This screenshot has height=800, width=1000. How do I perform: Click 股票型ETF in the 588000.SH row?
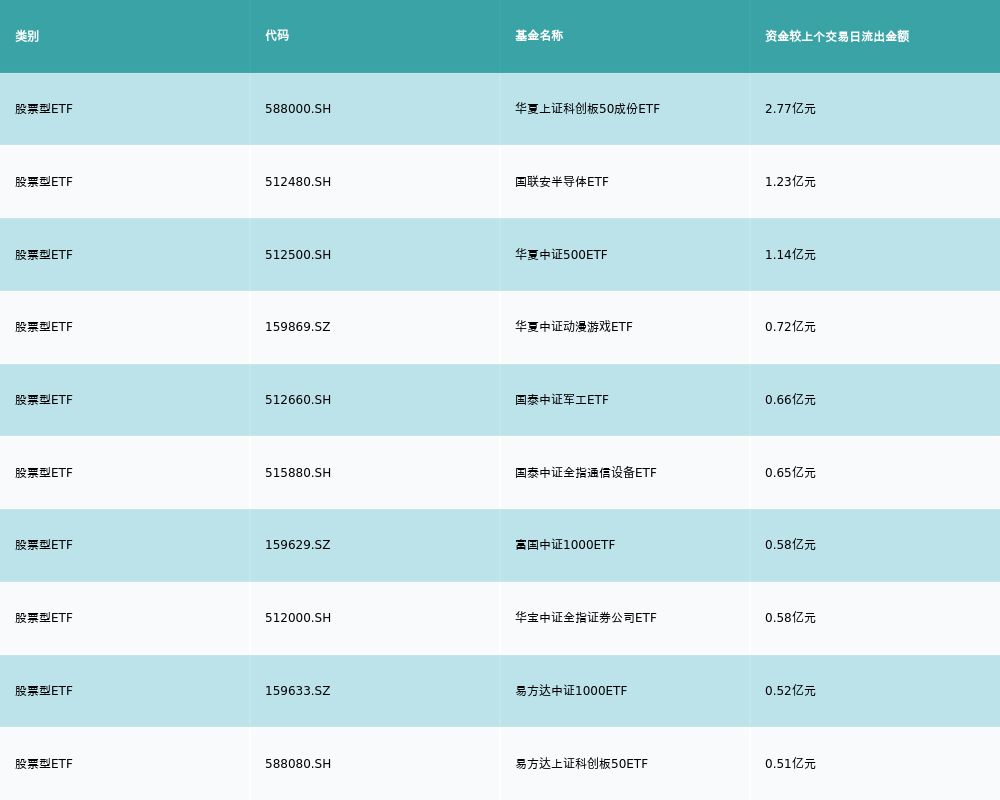point(44,109)
